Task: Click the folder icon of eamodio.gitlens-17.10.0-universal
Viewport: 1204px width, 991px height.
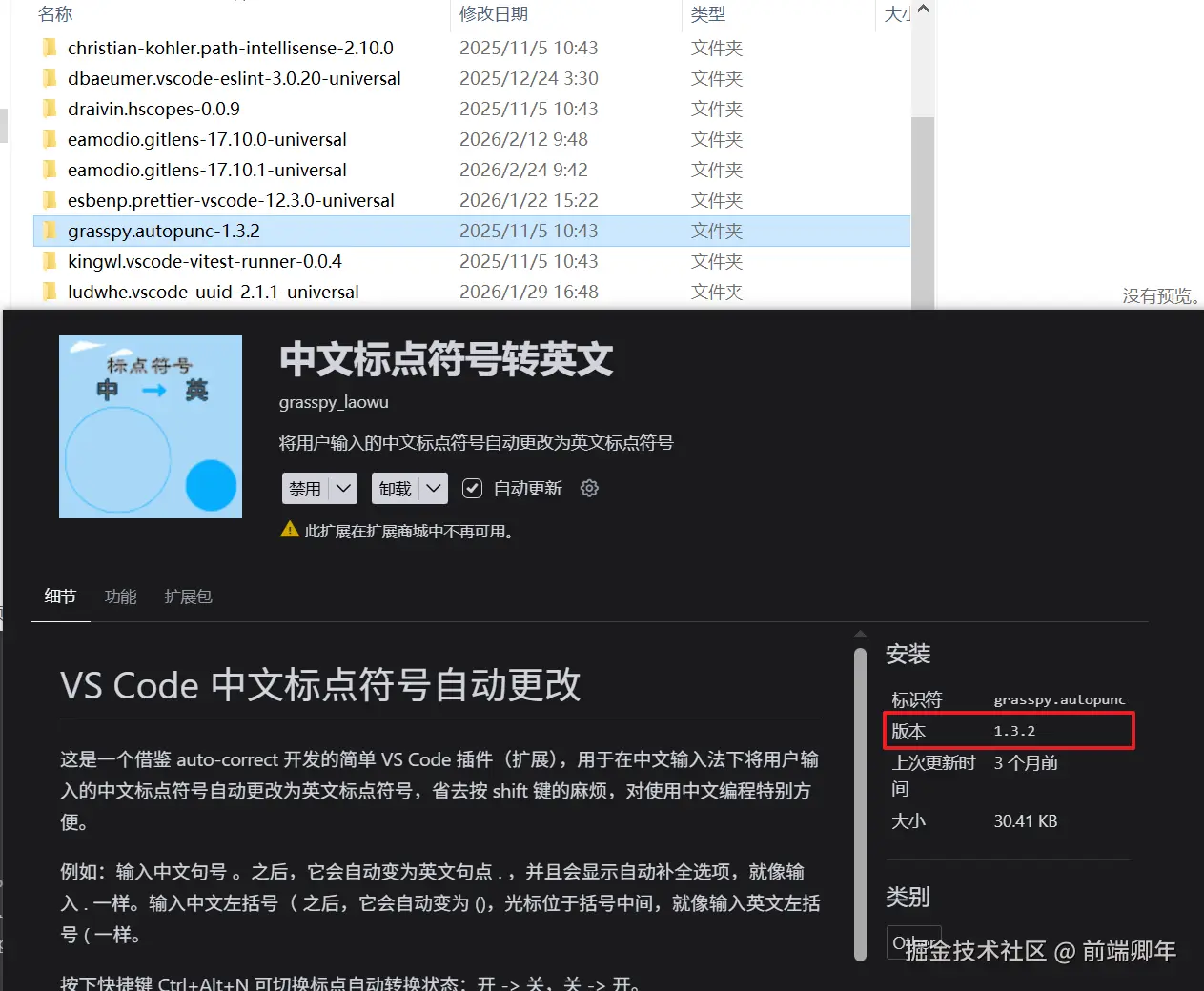Action: 50,139
